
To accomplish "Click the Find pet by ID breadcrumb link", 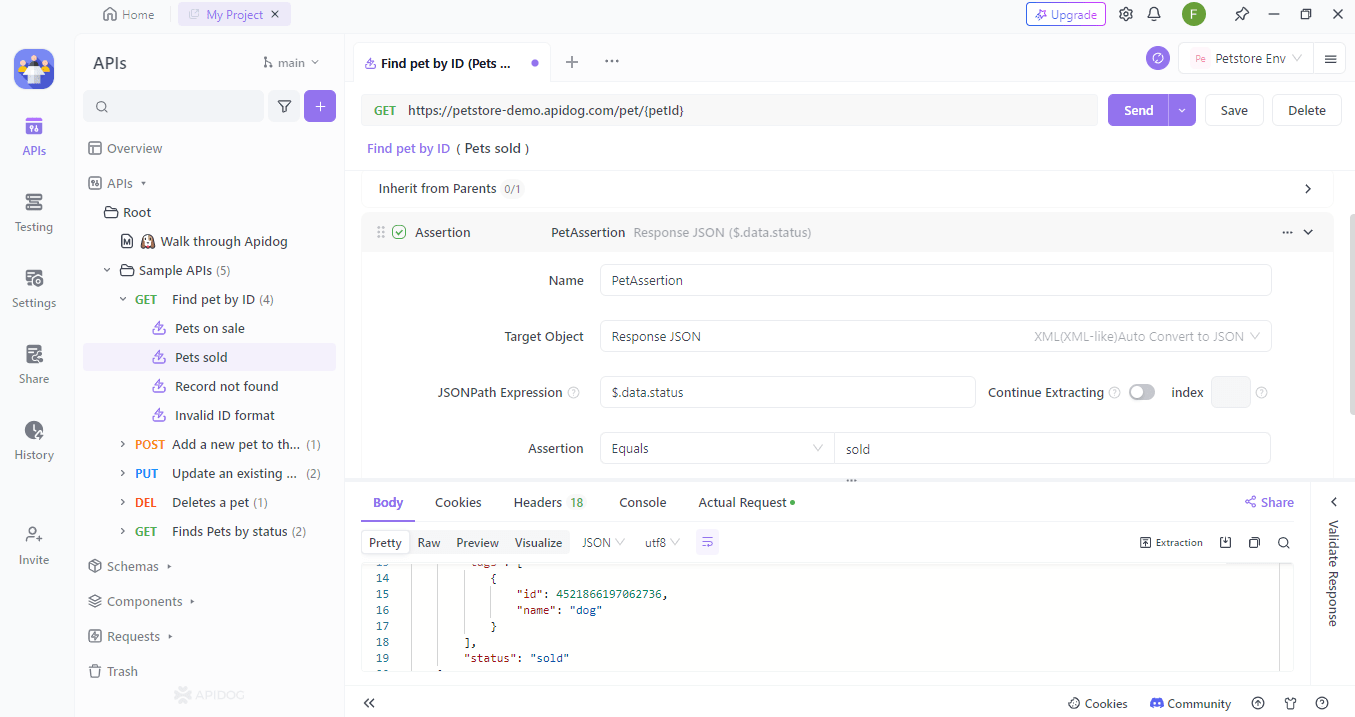I will click(408, 148).
